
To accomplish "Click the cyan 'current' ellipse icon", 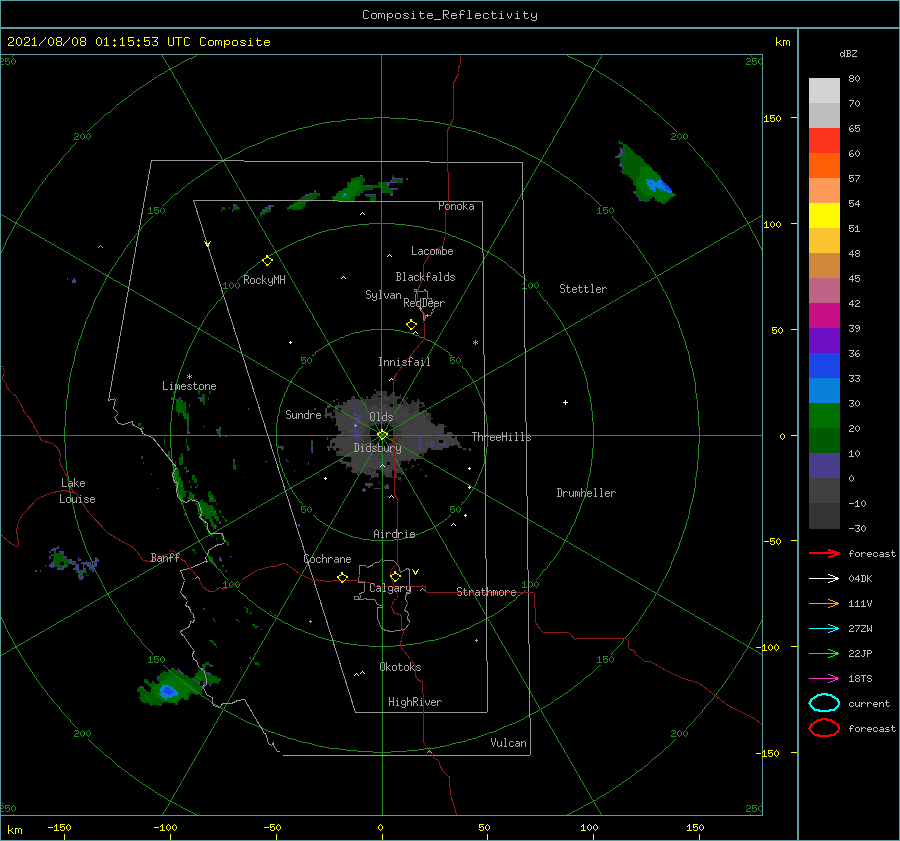I will [824, 703].
